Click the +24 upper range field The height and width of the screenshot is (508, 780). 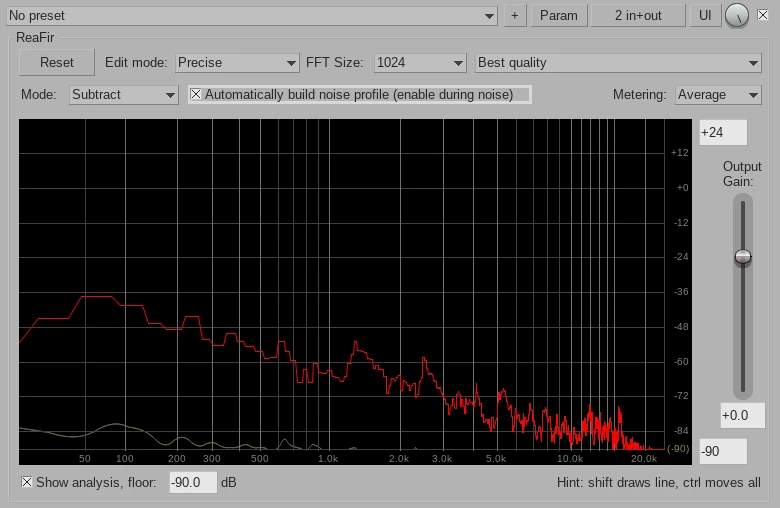(x=723, y=133)
